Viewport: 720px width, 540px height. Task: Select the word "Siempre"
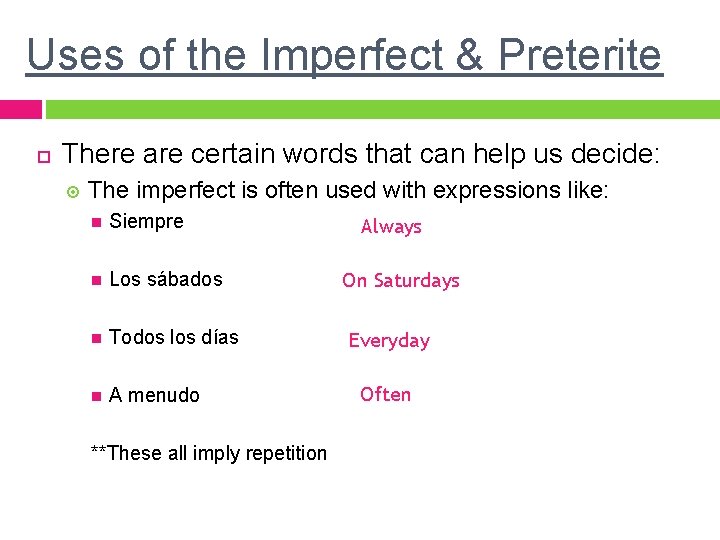pyautogui.click(x=146, y=222)
